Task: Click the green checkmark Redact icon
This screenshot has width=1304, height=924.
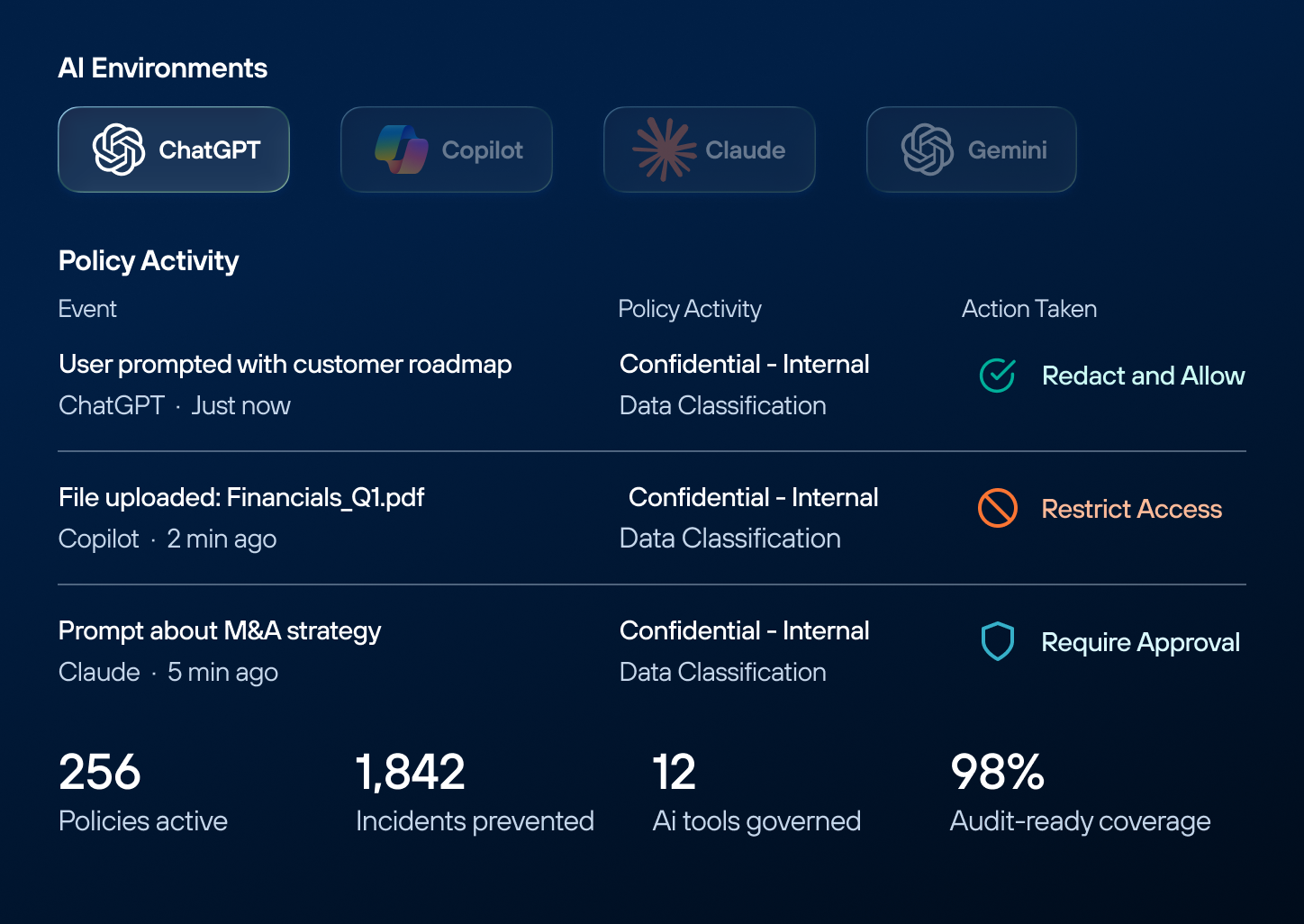Action: click(x=998, y=376)
